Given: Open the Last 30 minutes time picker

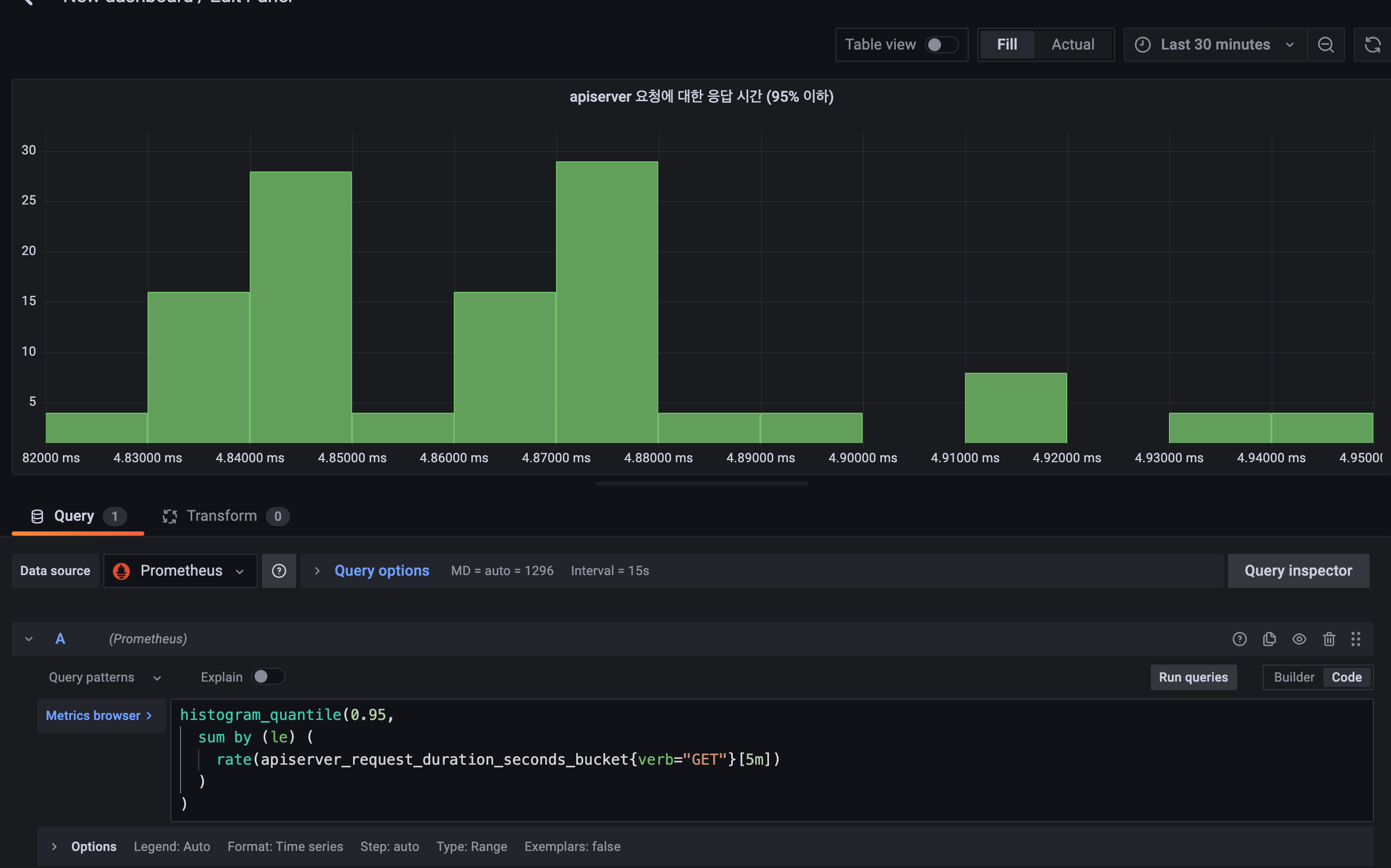Looking at the screenshot, I should tap(1215, 45).
